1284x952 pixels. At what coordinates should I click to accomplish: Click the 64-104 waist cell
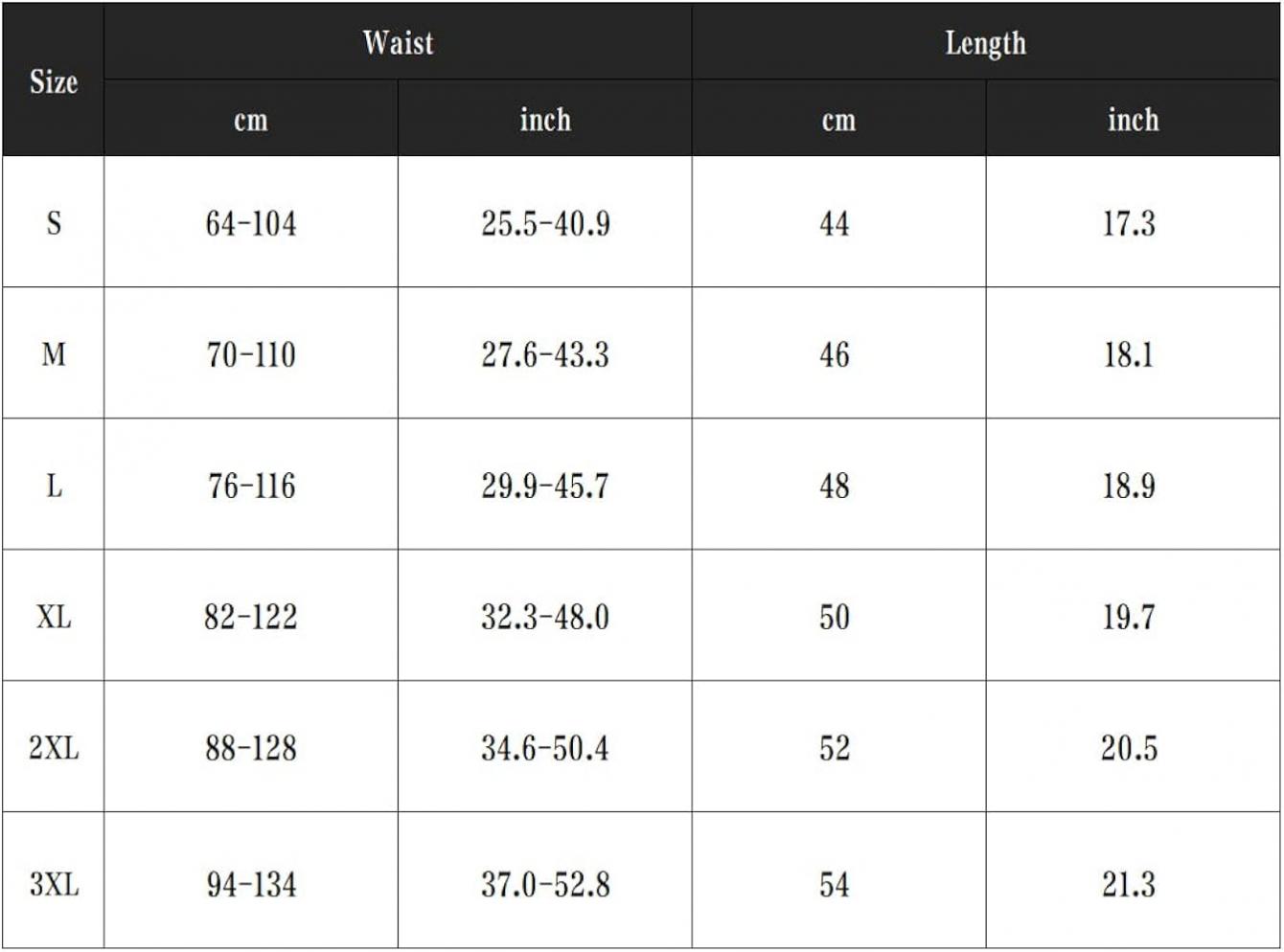click(x=251, y=223)
